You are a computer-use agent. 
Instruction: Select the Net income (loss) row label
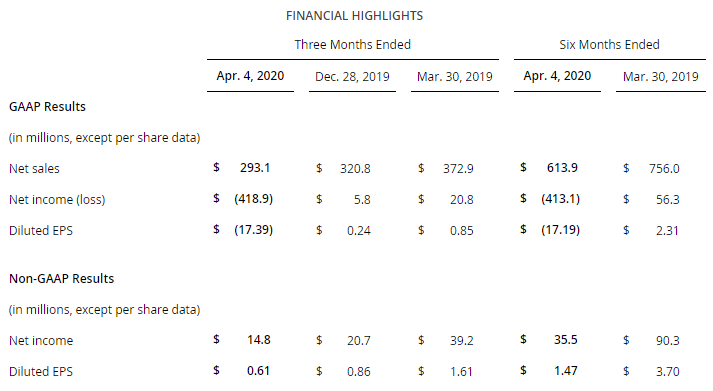pyautogui.click(x=57, y=200)
